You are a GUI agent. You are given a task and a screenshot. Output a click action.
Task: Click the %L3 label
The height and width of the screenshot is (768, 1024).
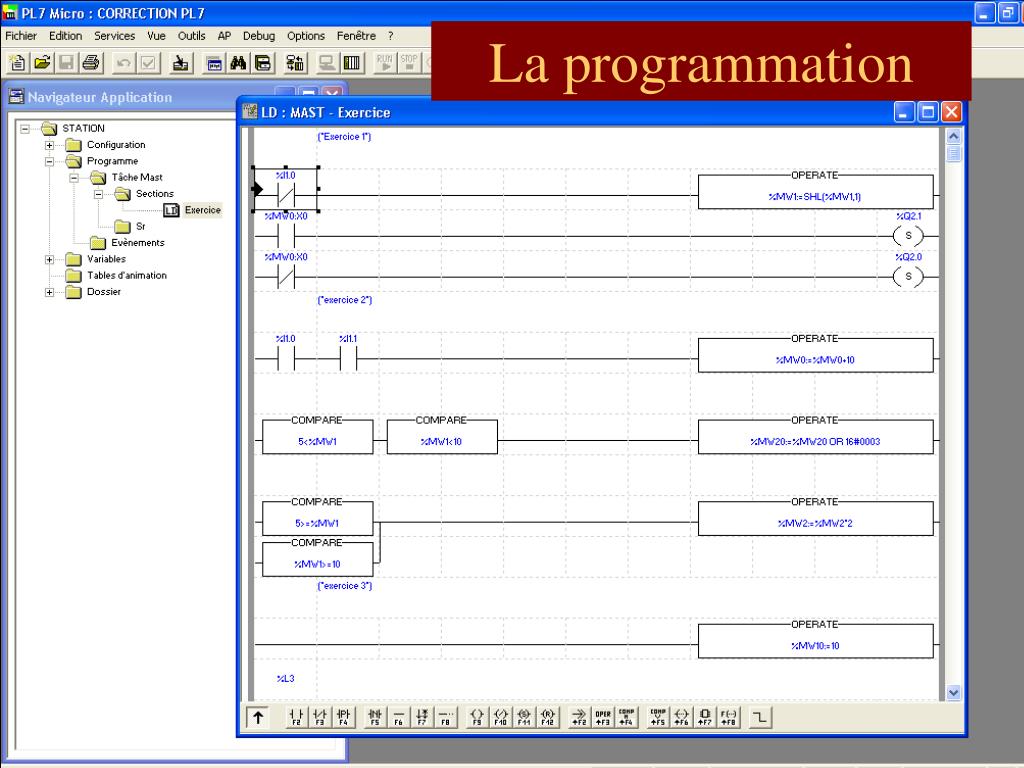[285, 679]
